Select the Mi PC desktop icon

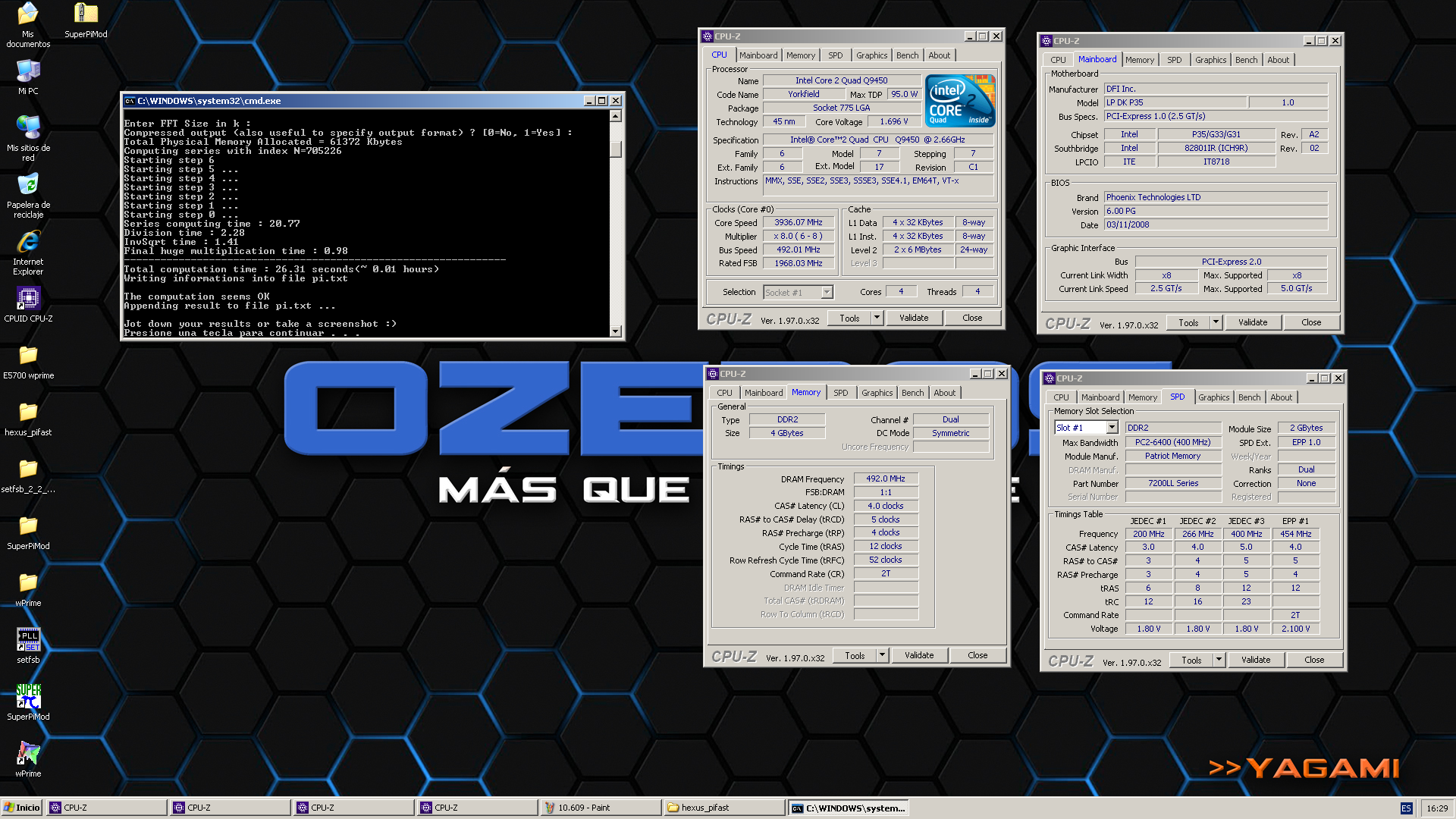28,77
